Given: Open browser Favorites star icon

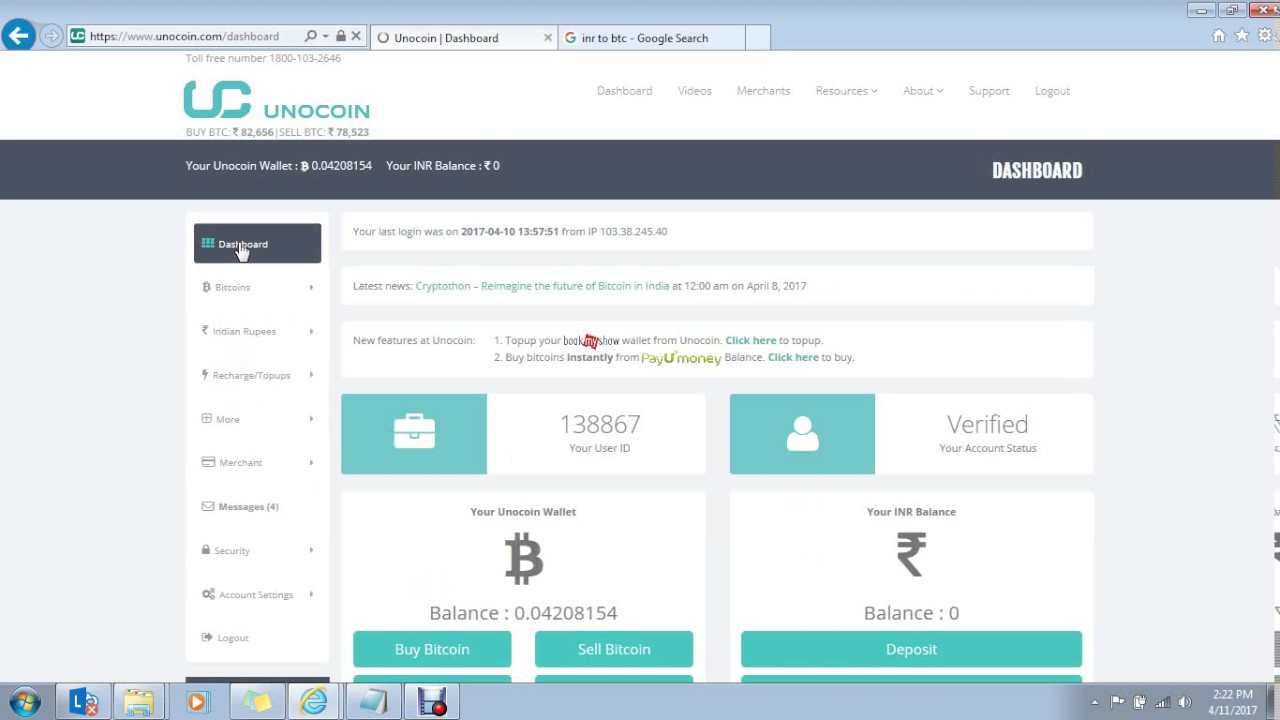Looking at the screenshot, I should click(1242, 36).
